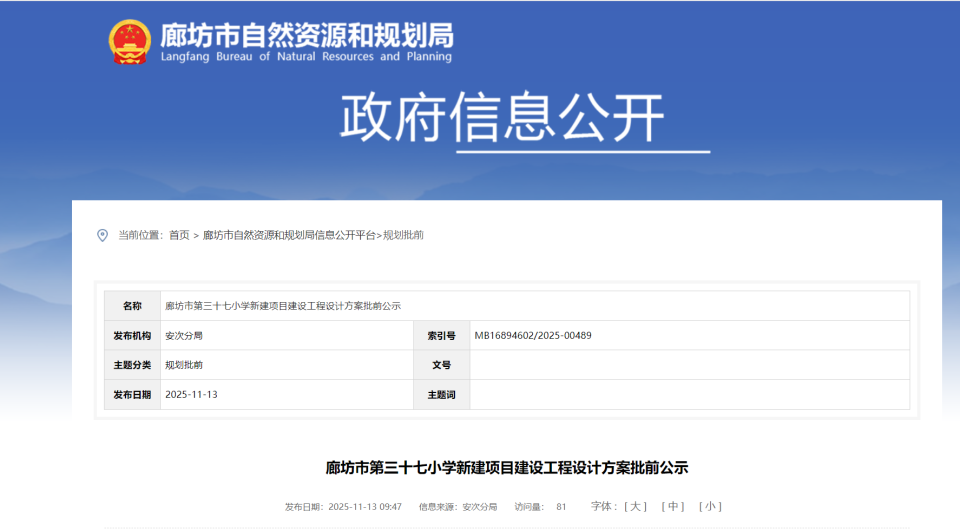Click the Langfang Bureau English subtitle

[306, 56]
